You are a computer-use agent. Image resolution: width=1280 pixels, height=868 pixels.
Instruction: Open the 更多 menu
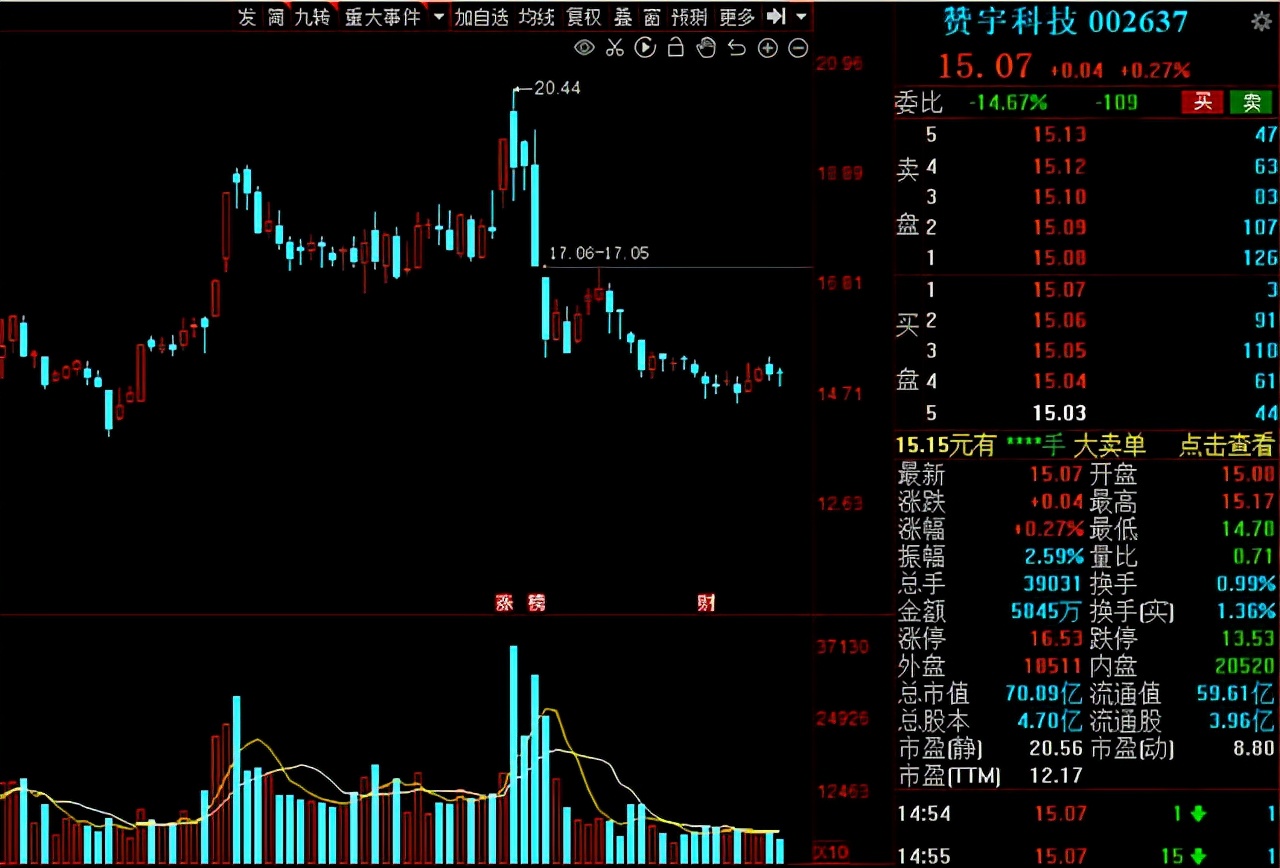[x=738, y=17]
